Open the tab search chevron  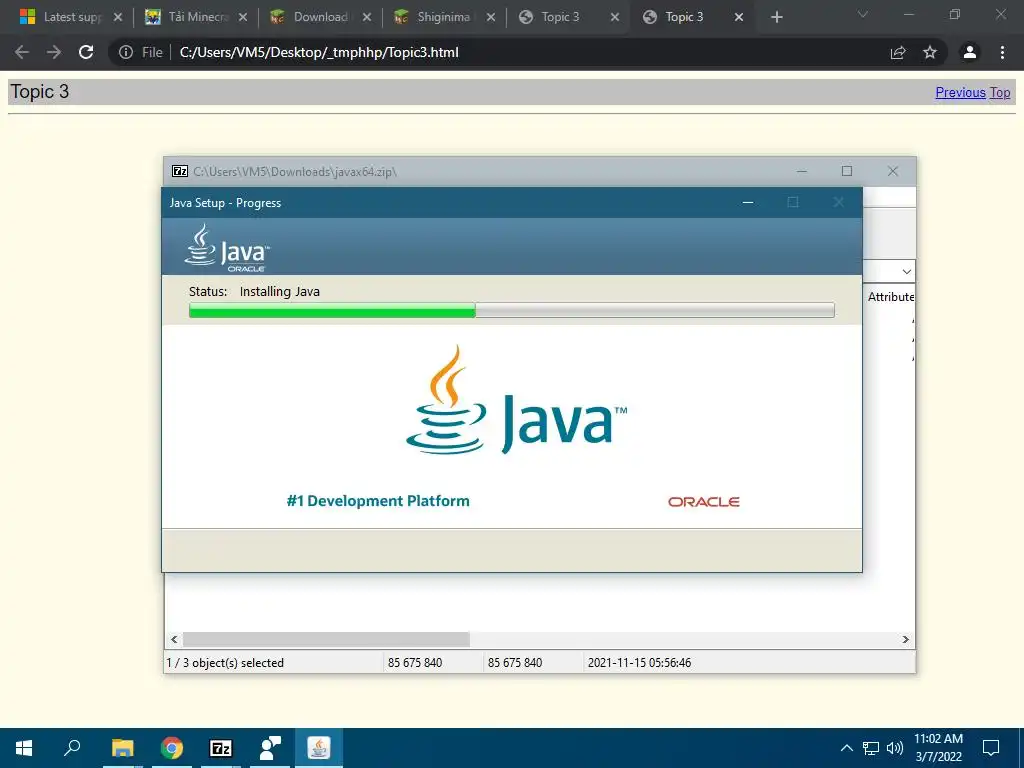863,14
